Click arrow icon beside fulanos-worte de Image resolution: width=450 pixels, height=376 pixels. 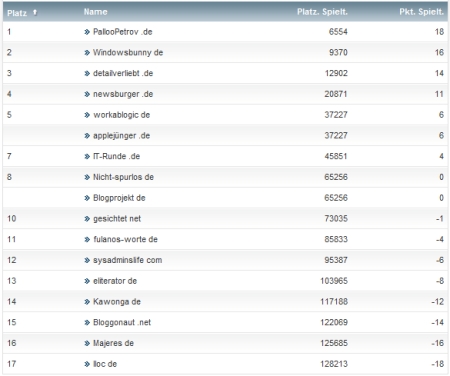pos(87,239)
